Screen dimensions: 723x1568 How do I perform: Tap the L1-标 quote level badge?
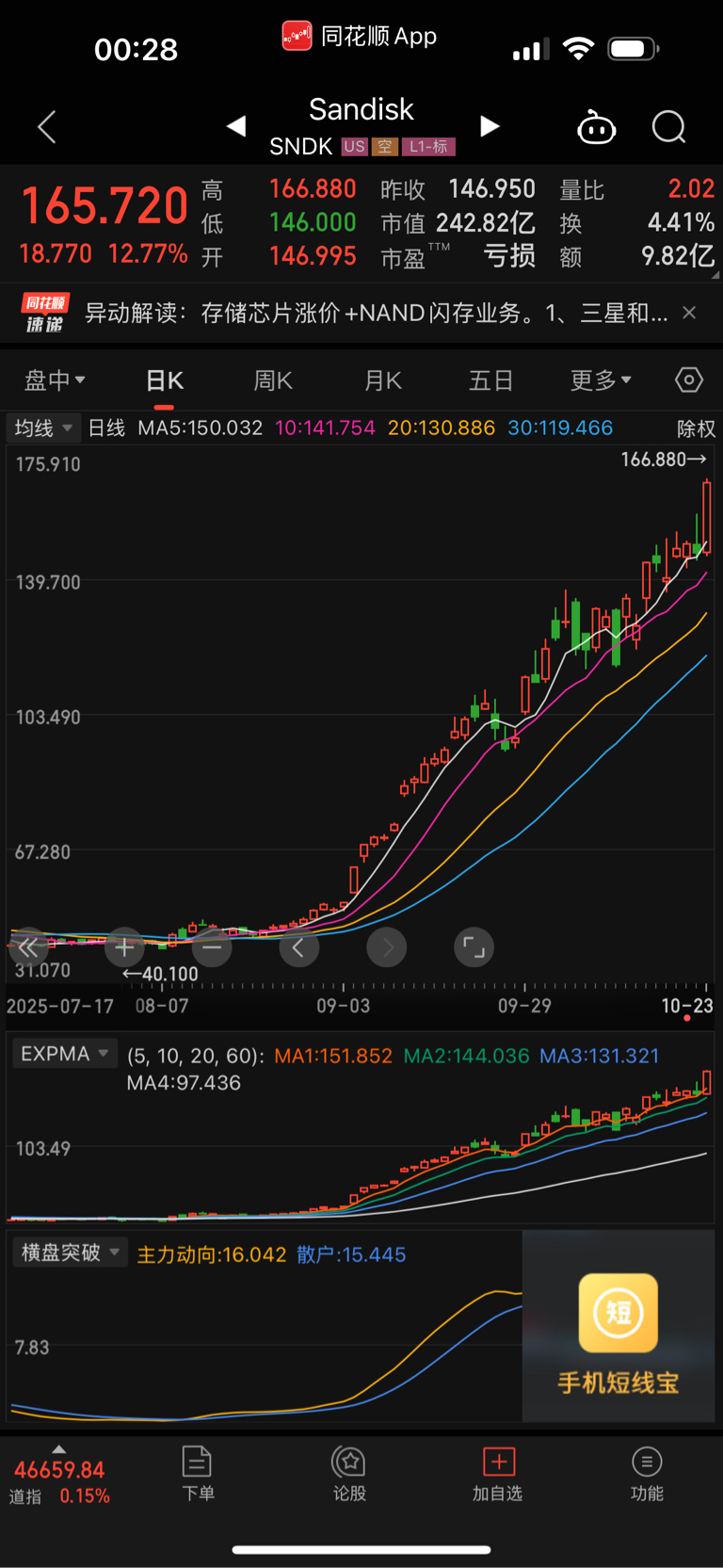428,147
